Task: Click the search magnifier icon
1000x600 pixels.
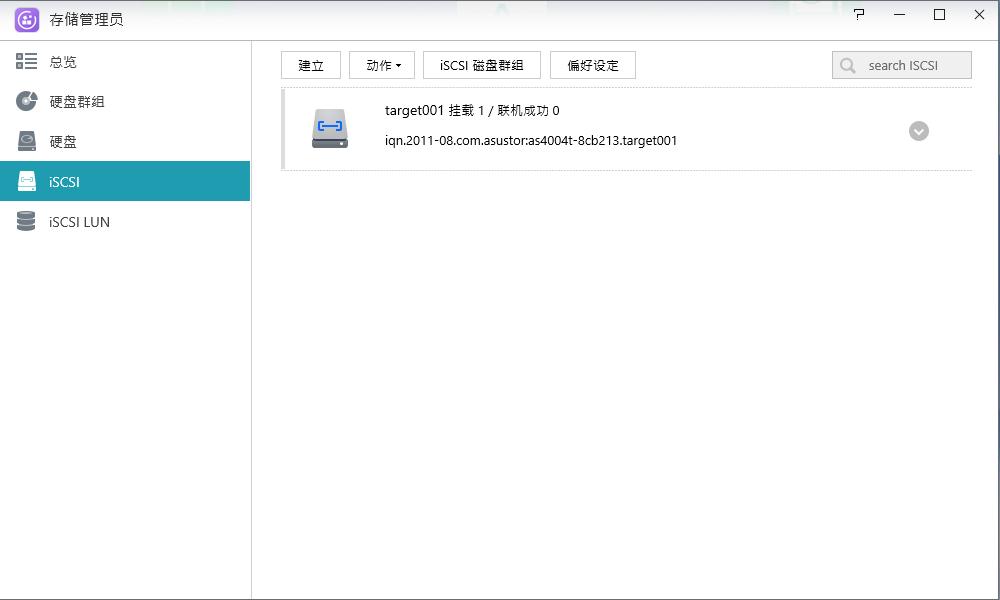Action: 849,64
